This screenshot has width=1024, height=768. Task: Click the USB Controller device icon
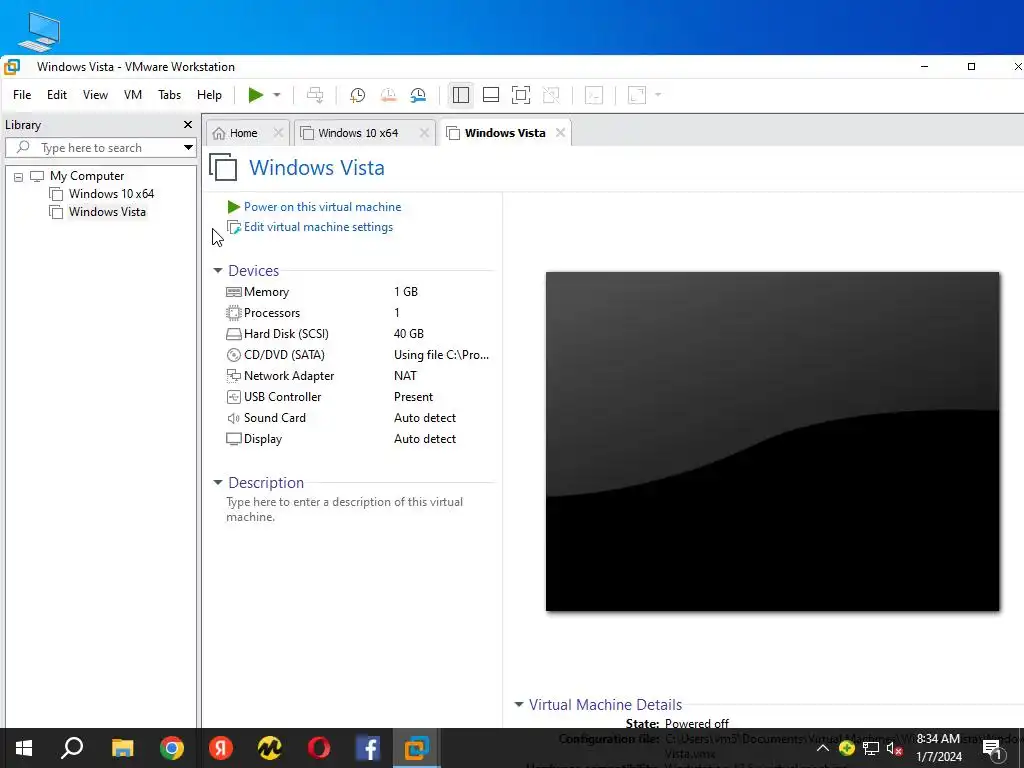[233, 397]
